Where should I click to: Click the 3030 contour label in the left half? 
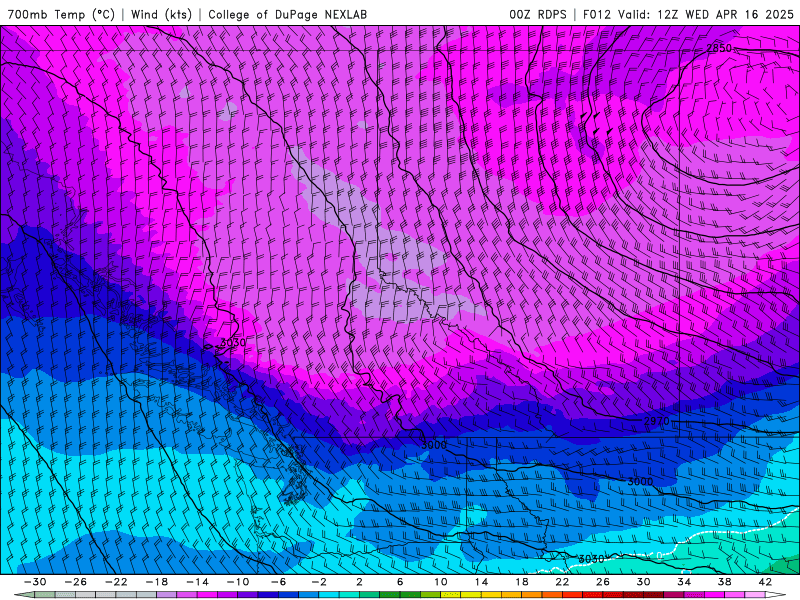pyautogui.click(x=233, y=343)
